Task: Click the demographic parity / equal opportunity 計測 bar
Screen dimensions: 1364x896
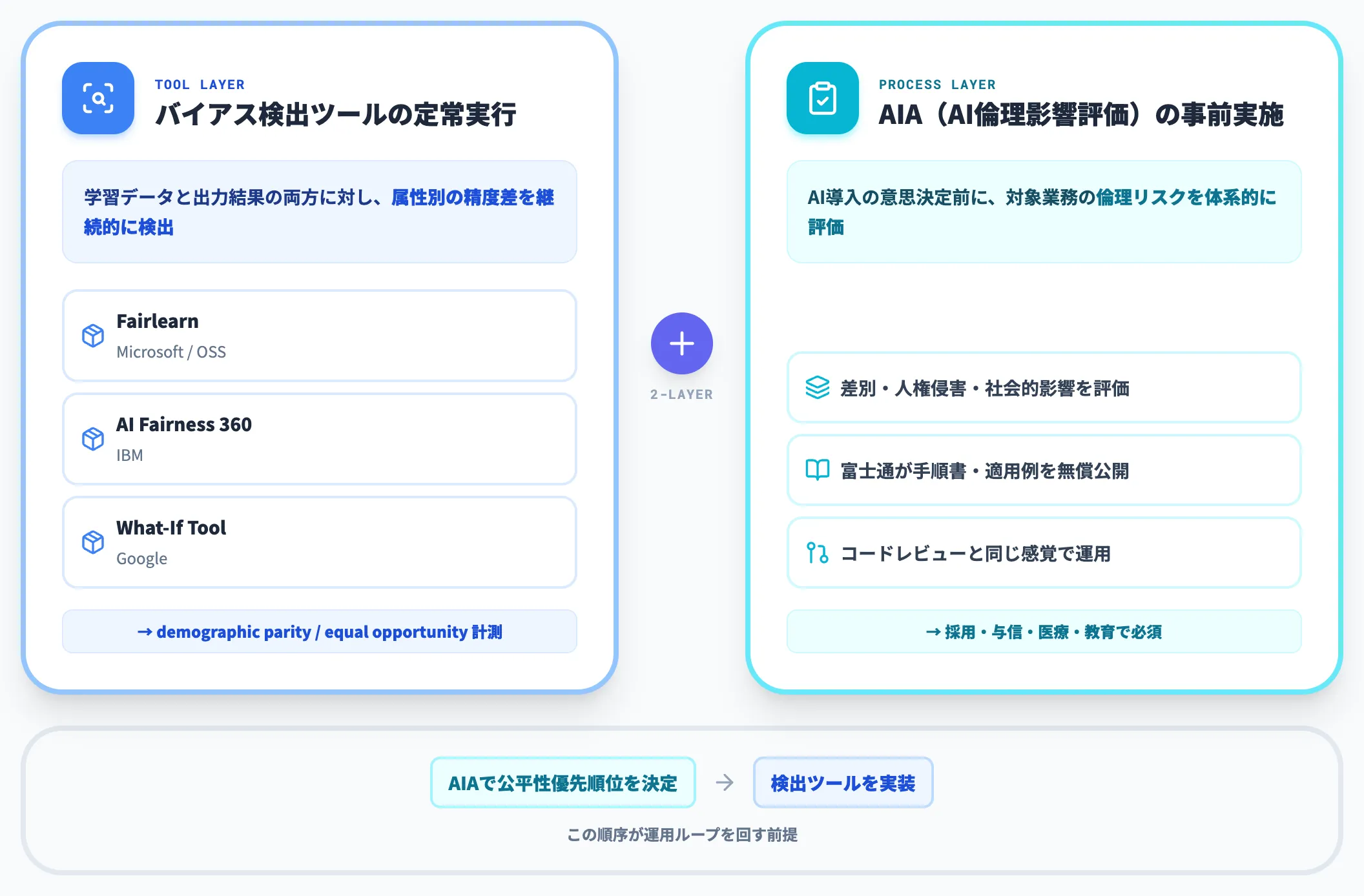Action: pyautogui.click(x=320, y=631)
